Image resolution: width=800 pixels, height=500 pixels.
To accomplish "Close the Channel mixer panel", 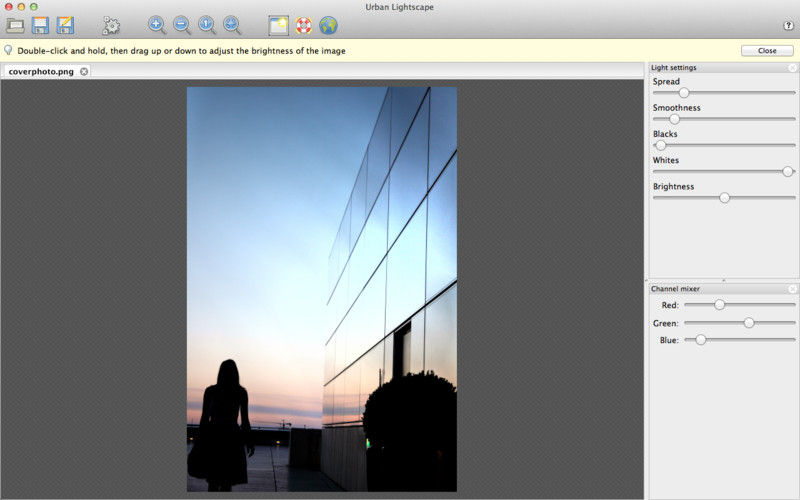I will point(792,289).
